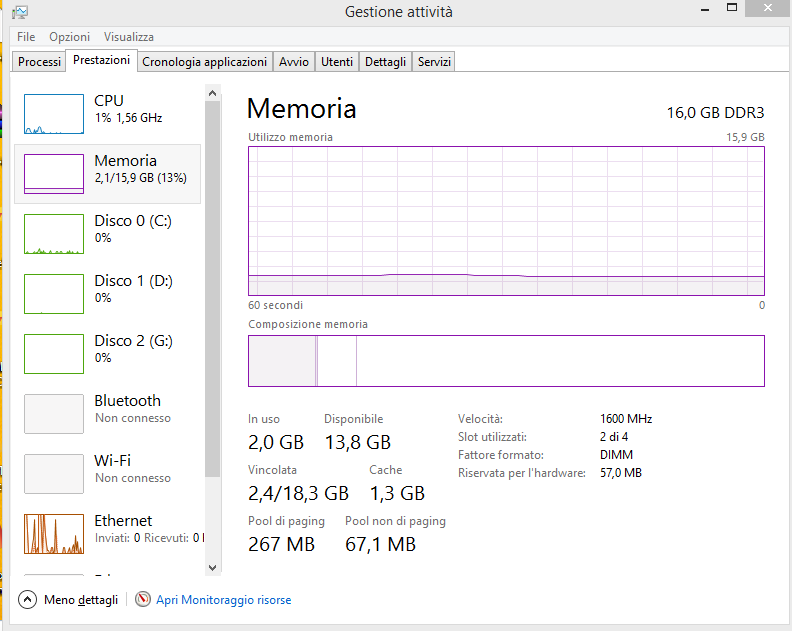
Task: Click the Disco 2 (G:) label
Action: 133,341
